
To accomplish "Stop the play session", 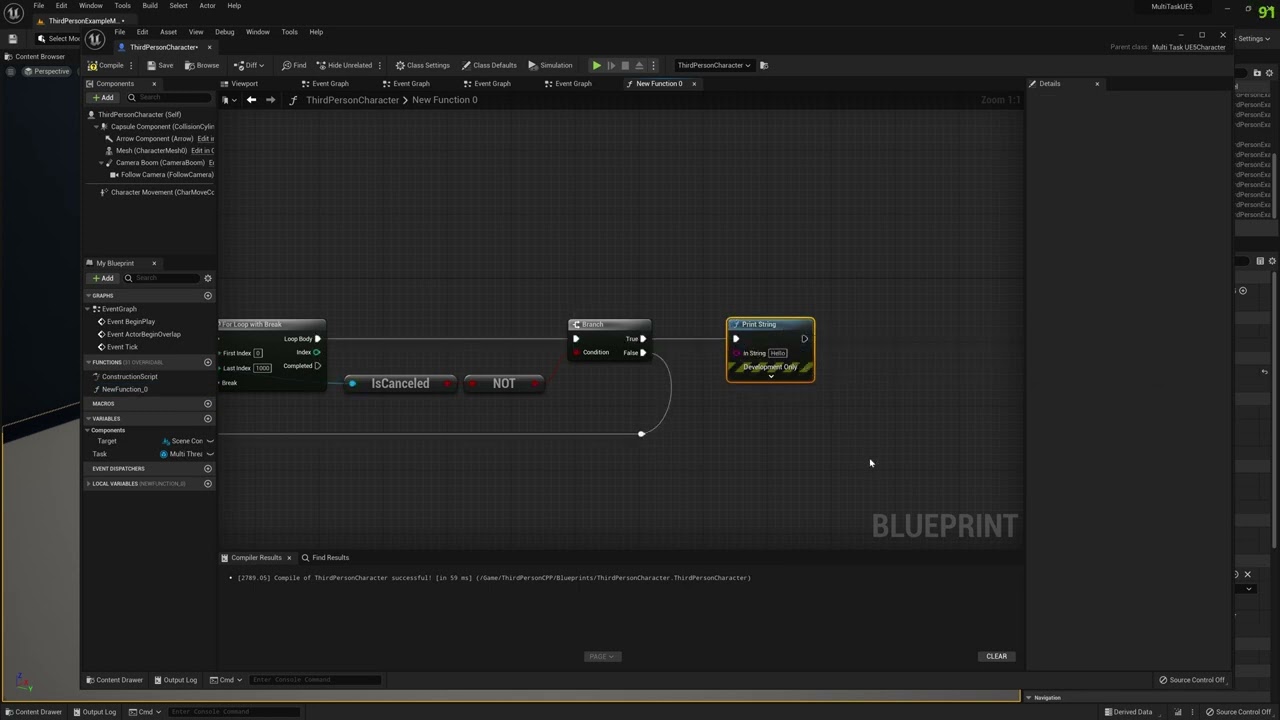I will tap(625, 65).
